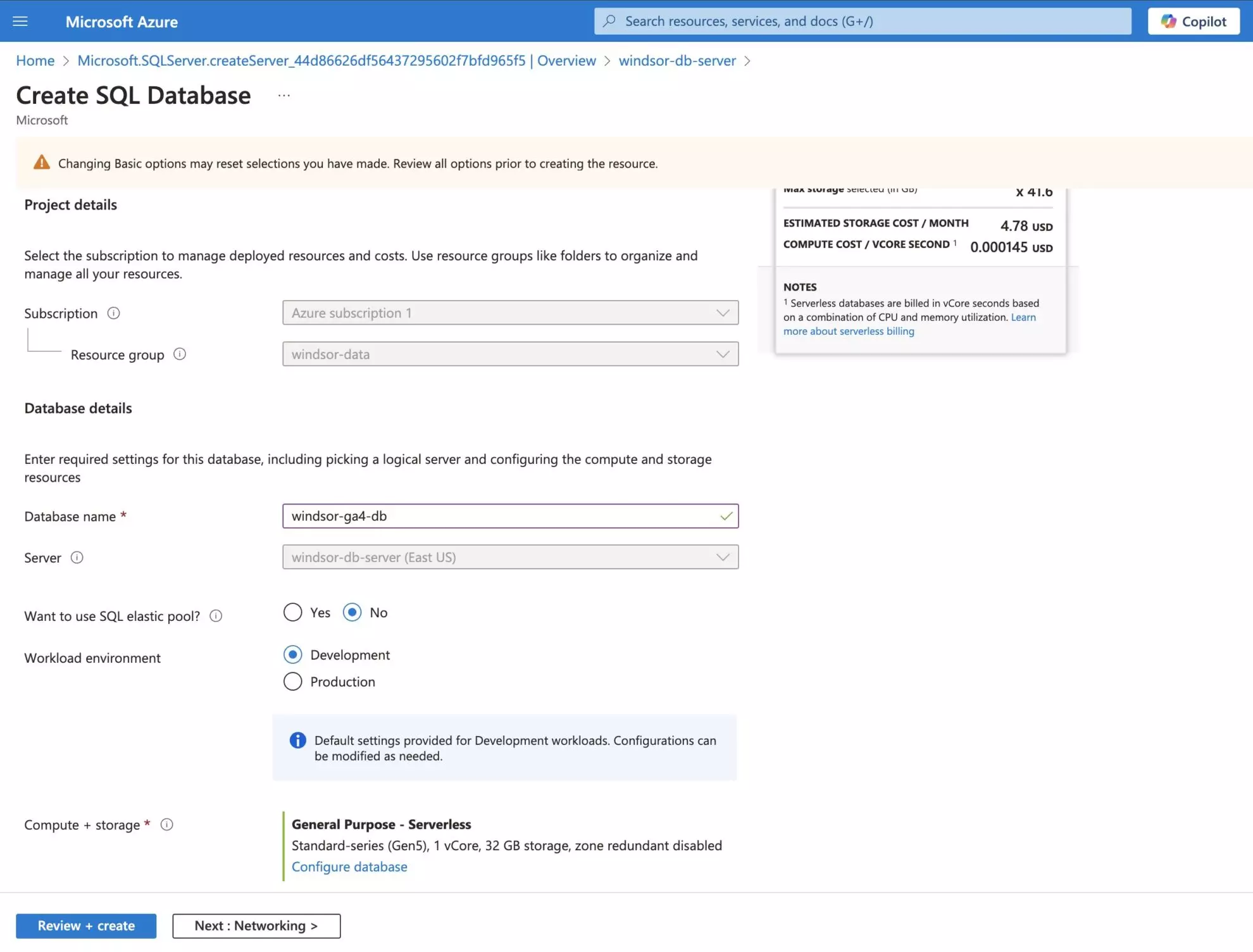Click the Database name field
Screen dimensions: 1253x952
tap(510, 516)
